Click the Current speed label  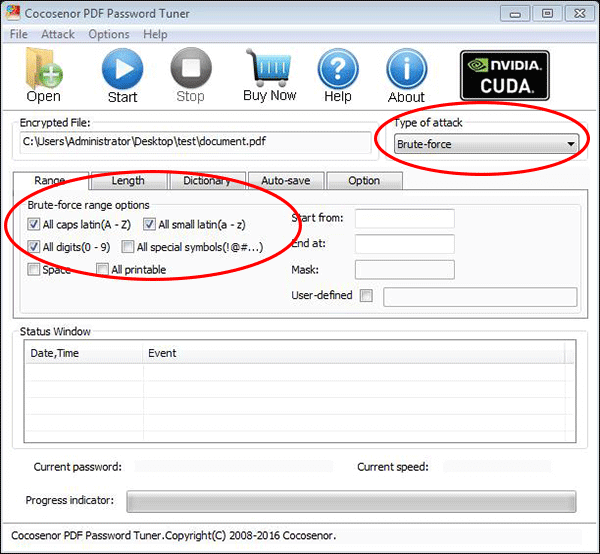(393, 467)
